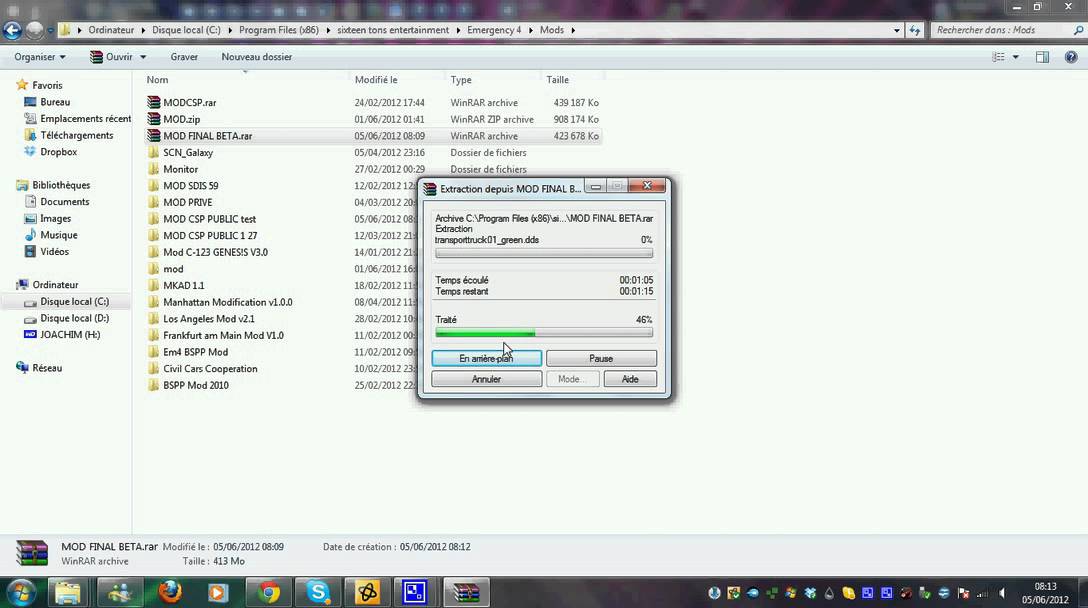Image resolution: width=1088 pixels, height=608 pixels.
Task: Show the preview pane icon
Action: [1042, 57]
